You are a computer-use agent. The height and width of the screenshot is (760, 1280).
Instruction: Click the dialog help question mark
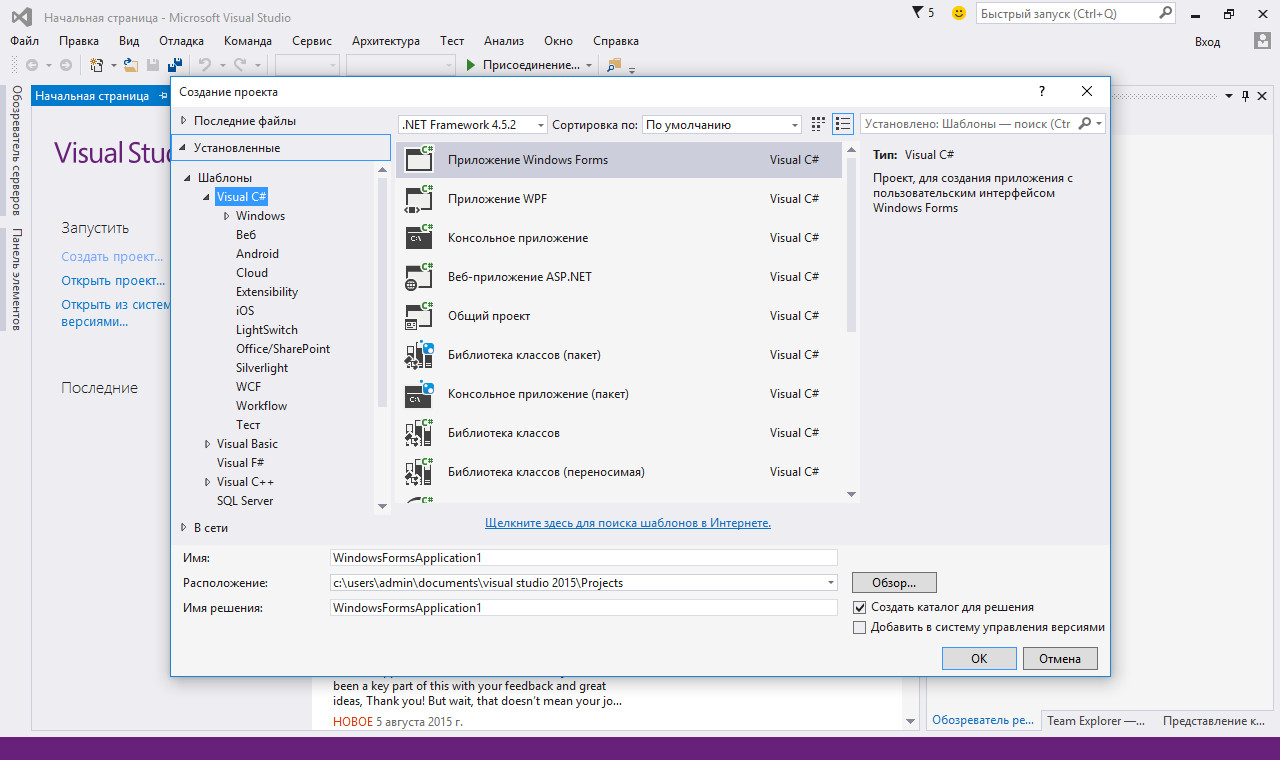(x=1042, y=91)
